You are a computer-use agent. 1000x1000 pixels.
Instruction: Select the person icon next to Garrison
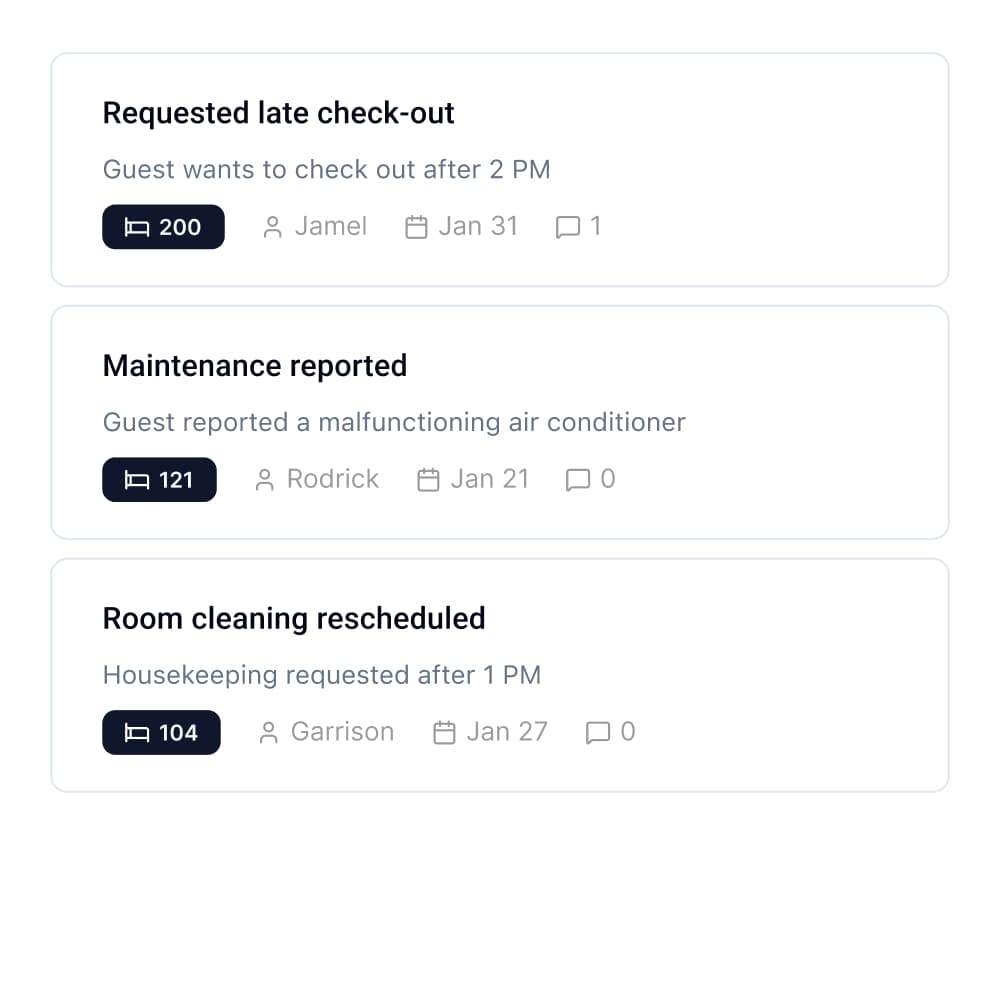[268, 732]
